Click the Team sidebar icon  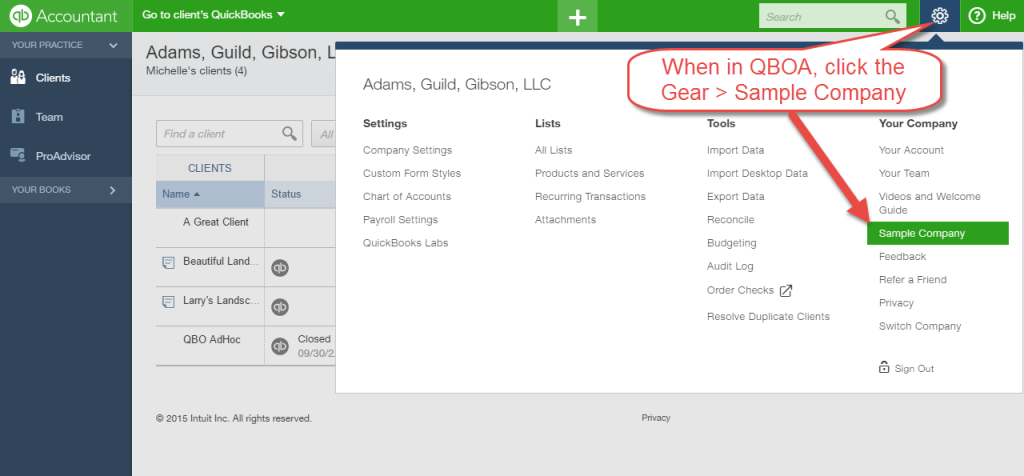[18, 117]
